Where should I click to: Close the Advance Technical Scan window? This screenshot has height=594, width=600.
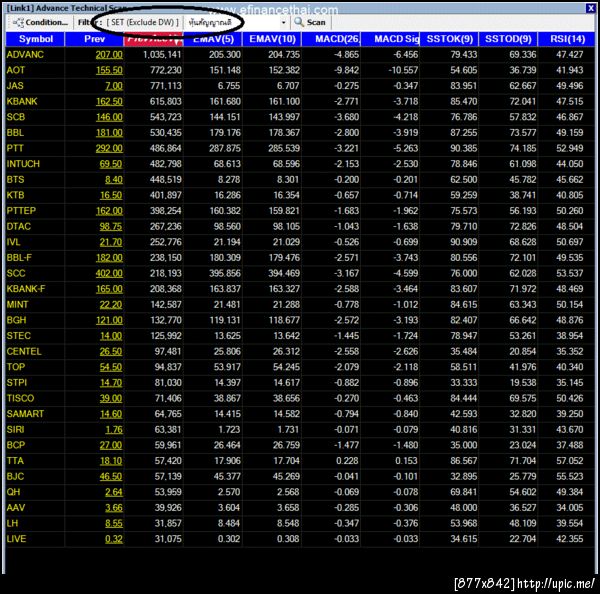[x=591, y=8]
